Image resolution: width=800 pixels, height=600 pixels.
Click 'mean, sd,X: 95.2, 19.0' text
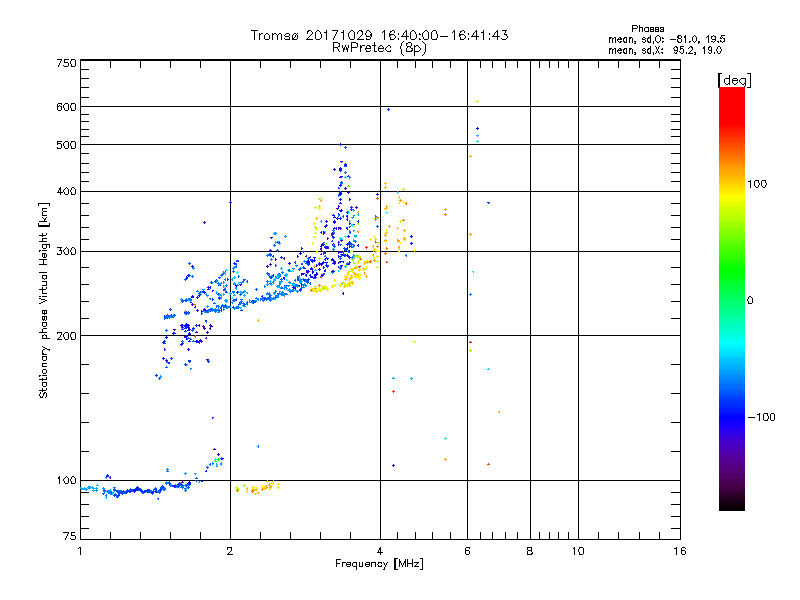coord(665,50)
